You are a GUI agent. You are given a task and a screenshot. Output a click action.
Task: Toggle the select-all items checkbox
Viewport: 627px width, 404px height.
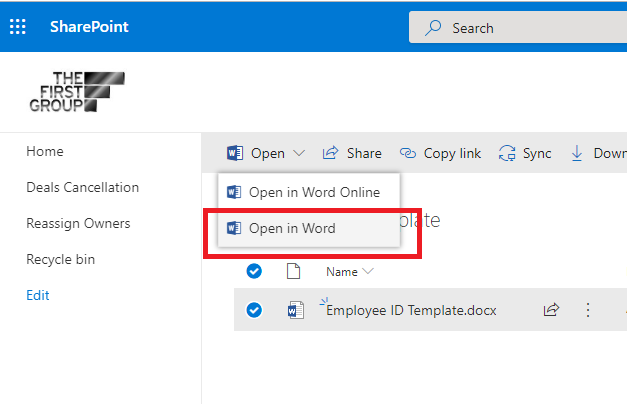254,271
